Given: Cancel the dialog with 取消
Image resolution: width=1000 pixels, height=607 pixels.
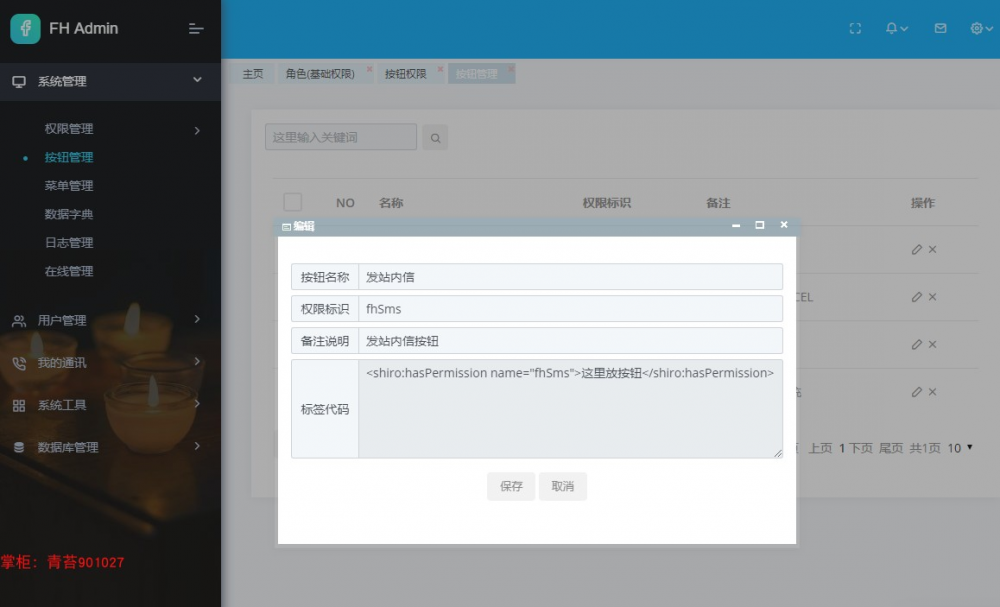Looking at the screenshot, I should tap(563, 486).
